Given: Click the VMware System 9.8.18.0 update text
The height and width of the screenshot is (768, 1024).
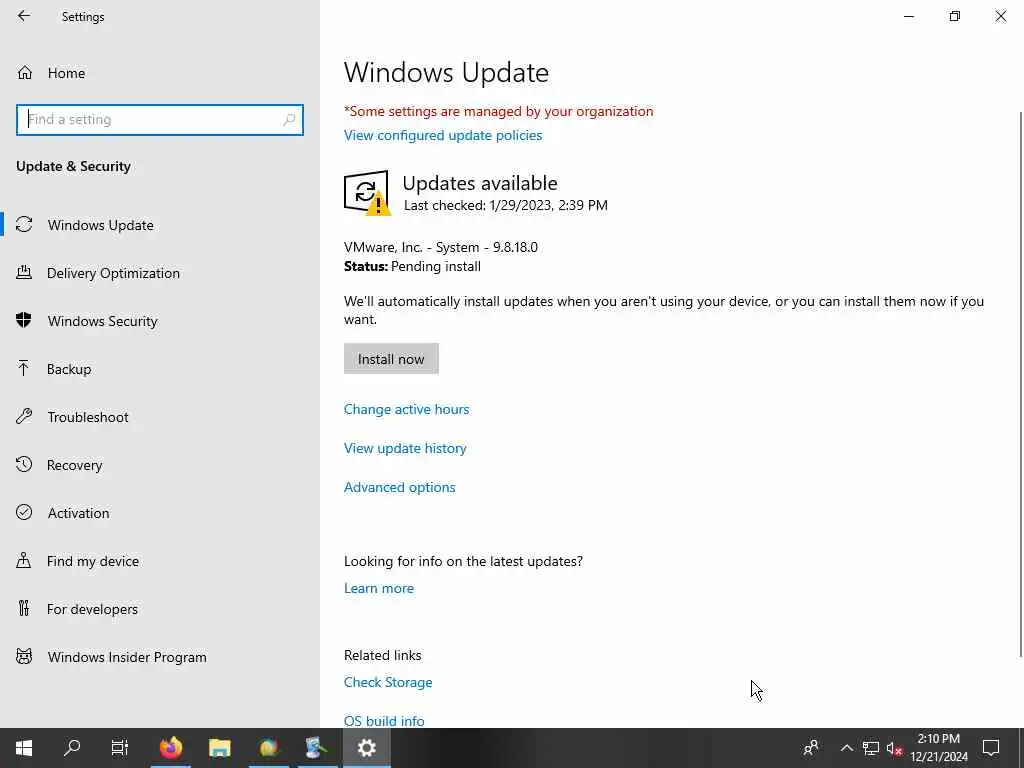Looking at the screenshot, I should tap(441, 248).
